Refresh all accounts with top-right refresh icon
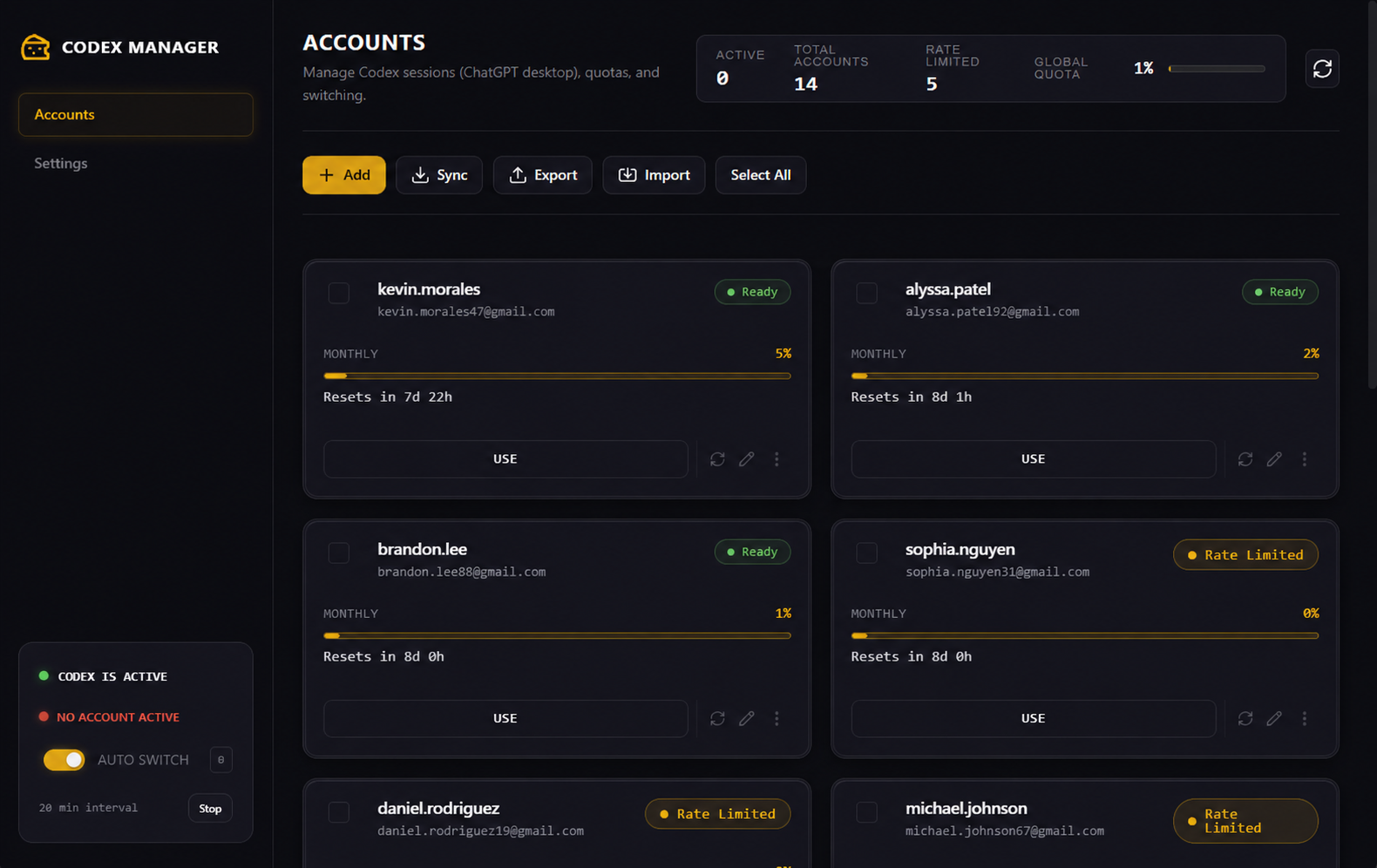 tap(1322, 69)
